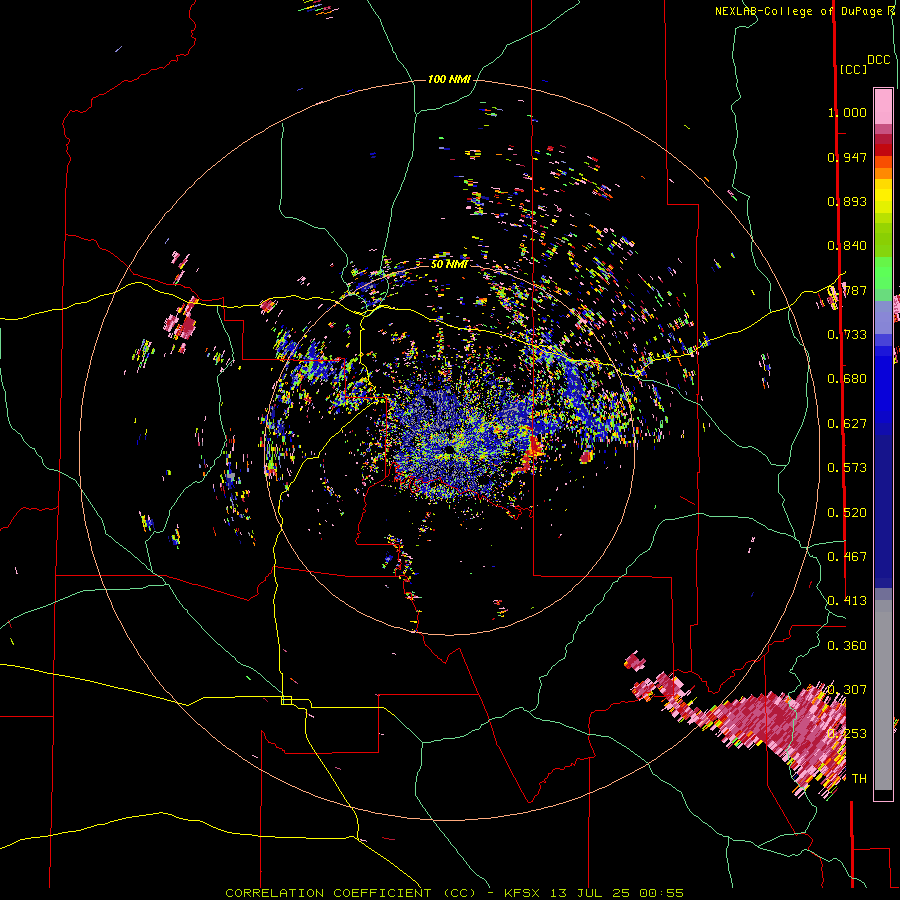The width and height of the screenshot is (900, 900).
Task: Pick the periwinkle light-blue color bar segment
Action: [x=883, y=317]
